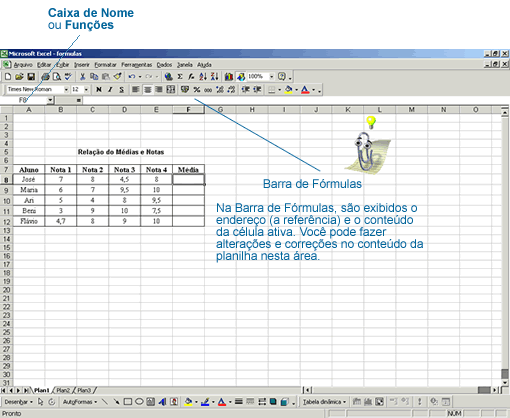Switch to the Plan2 sheet tab
510x418 pixels.
pyautogui.click(x=63, y=390)
